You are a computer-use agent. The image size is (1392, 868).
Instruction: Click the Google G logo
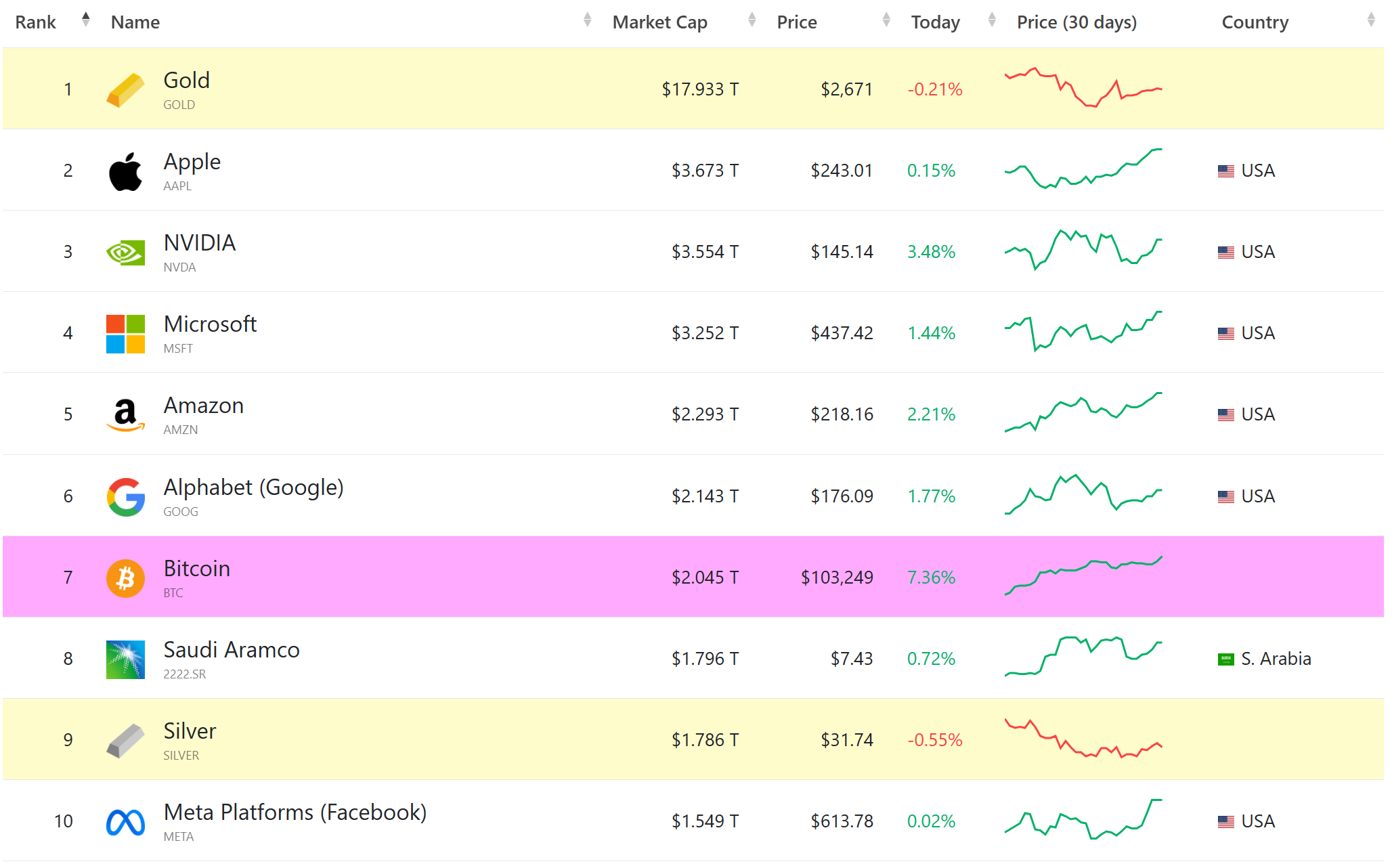[x=125, y=497]
